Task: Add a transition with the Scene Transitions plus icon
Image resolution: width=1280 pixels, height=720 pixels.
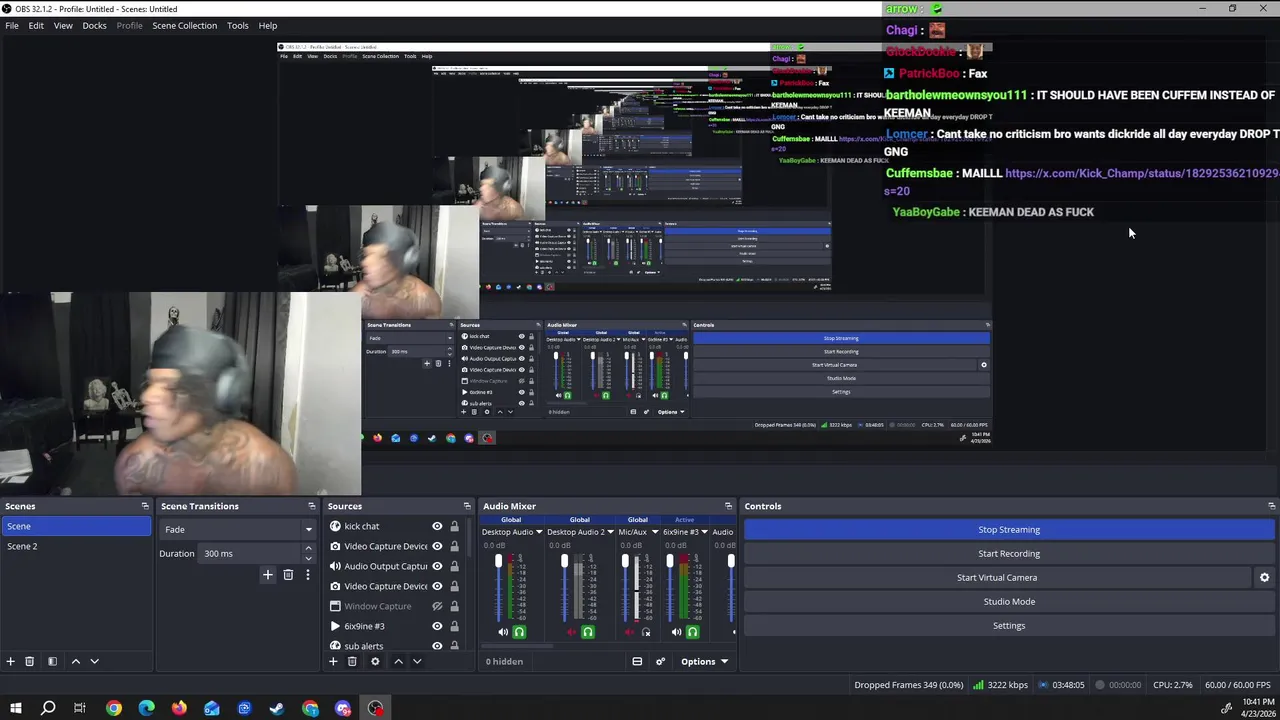Action: coord(267,575)
